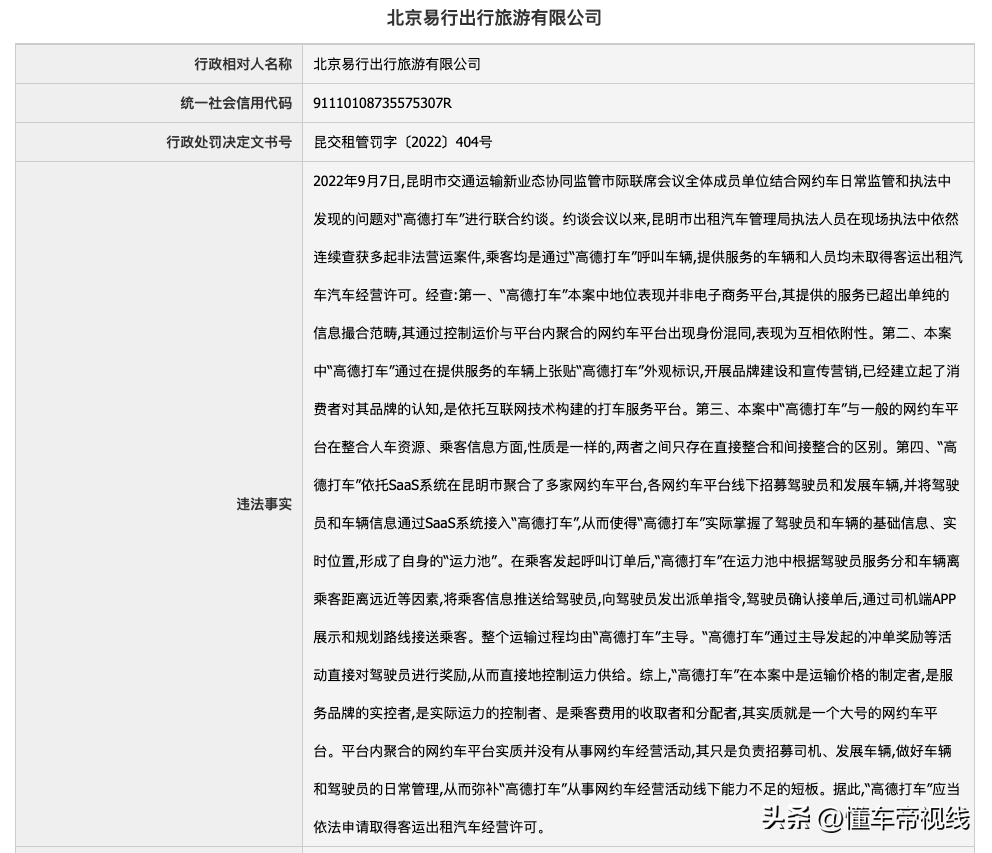Click the line starting 时位置,形成了自身的“运力池”
This screenshot has width=992, height=853.
(636, 561)
